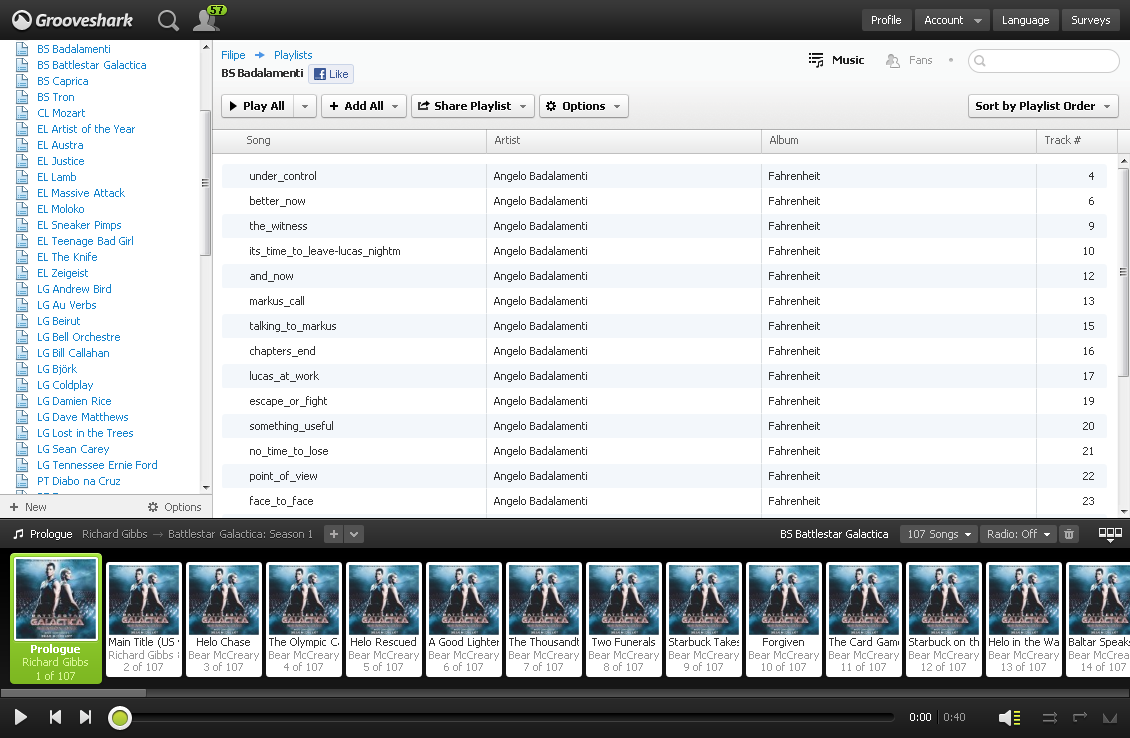Click the seek slider handle
The height and width of the screenshot is (738, 1130).
tap(120, 718)
